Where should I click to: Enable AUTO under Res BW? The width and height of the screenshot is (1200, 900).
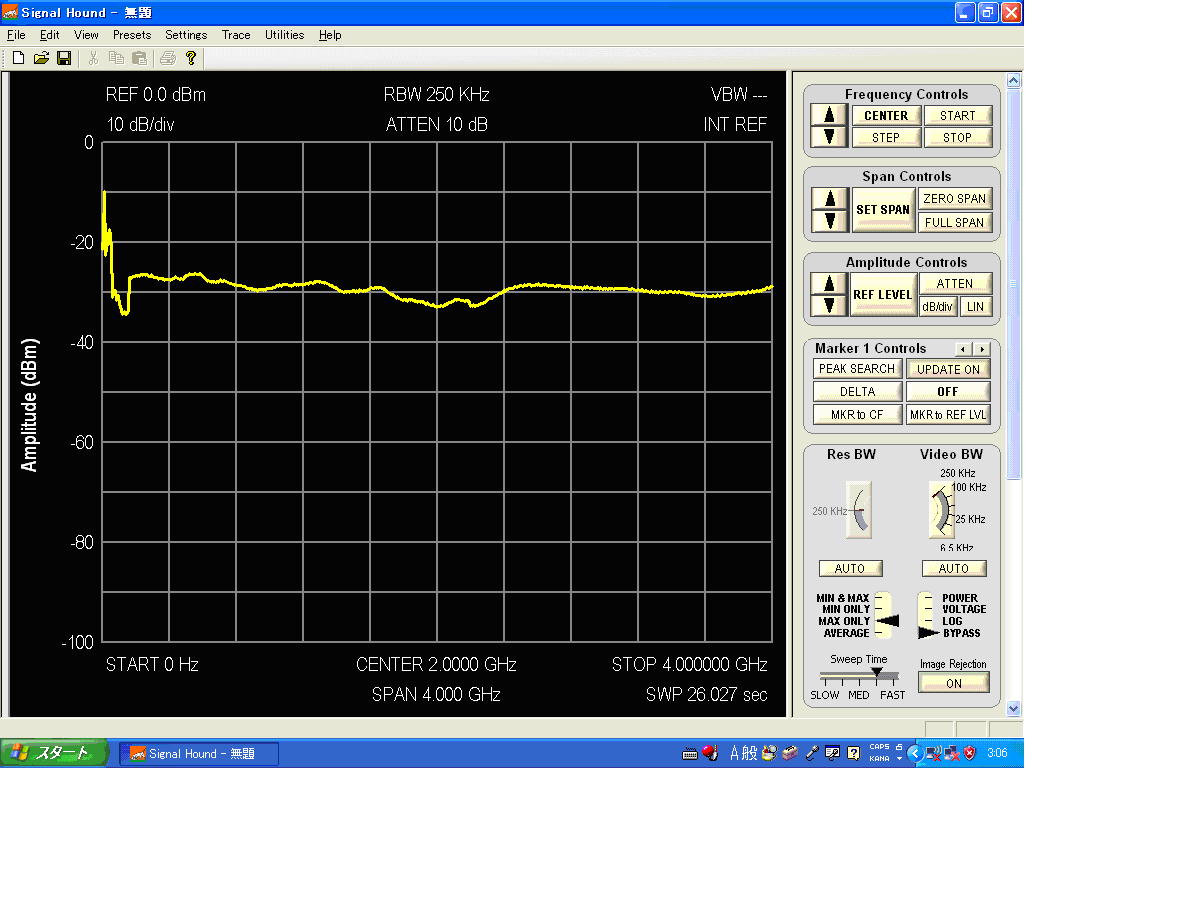click(850, 568)
